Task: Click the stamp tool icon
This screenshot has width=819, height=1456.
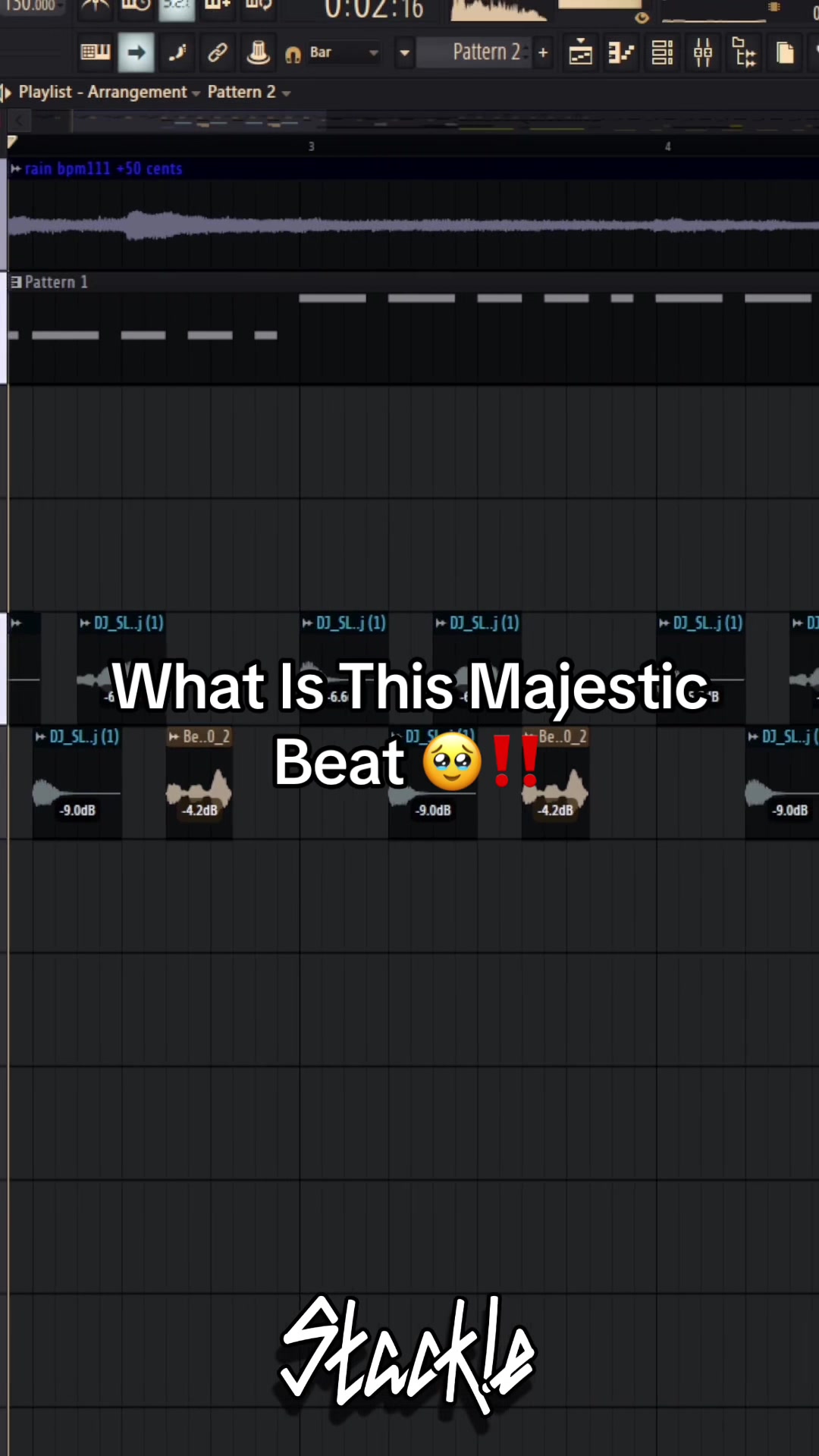Action: (258, 52)
